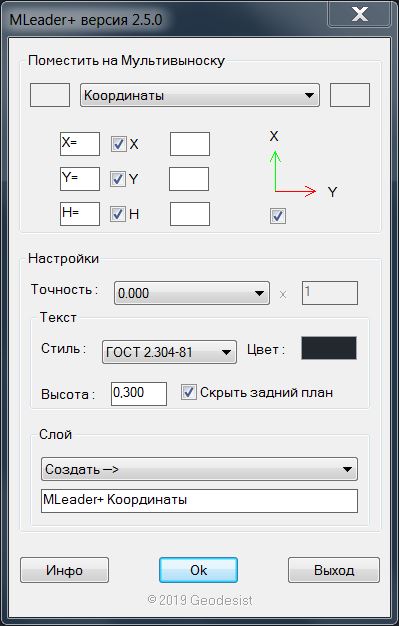Click the H= prefix input field
Image resolution: width=399 pixels, height=626 pixels.
[x=80, y=214]
